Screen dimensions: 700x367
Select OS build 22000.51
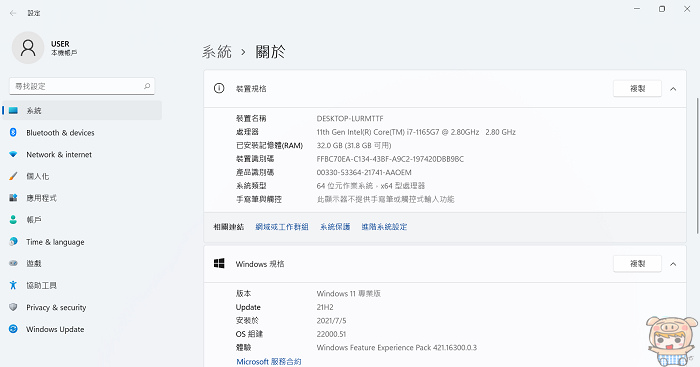331,334
